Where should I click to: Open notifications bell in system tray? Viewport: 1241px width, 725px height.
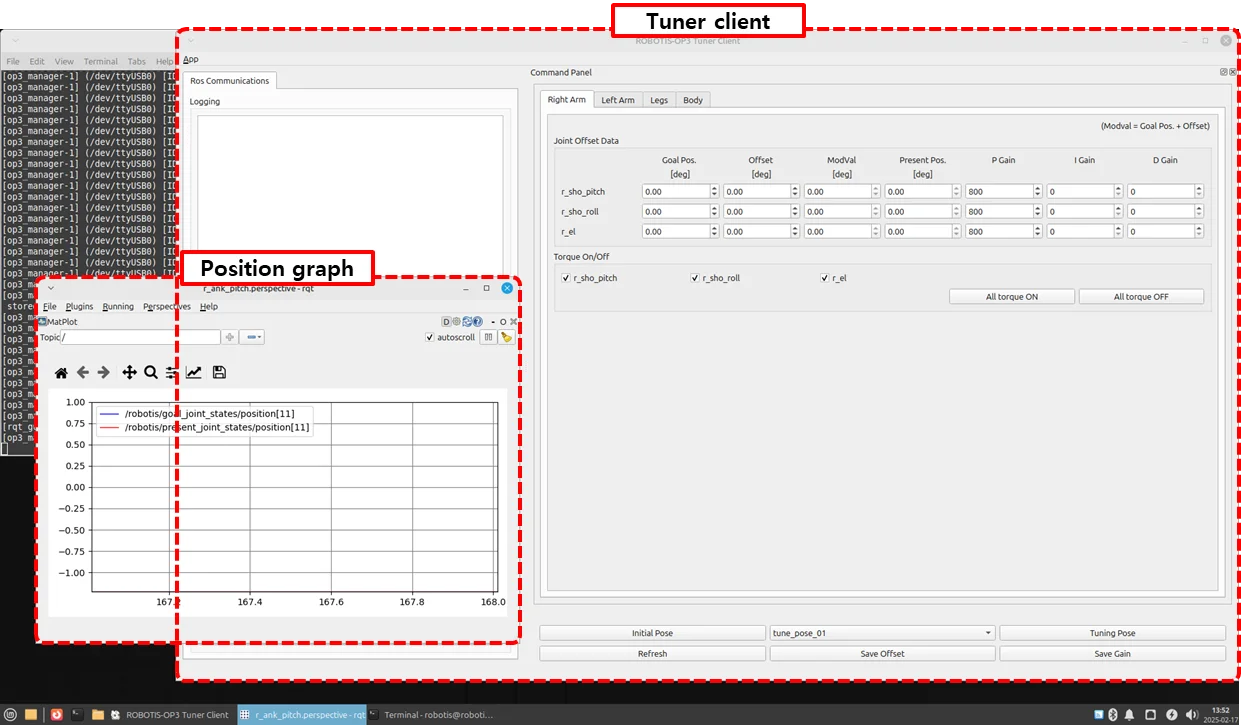click(x=1130, y=715)
